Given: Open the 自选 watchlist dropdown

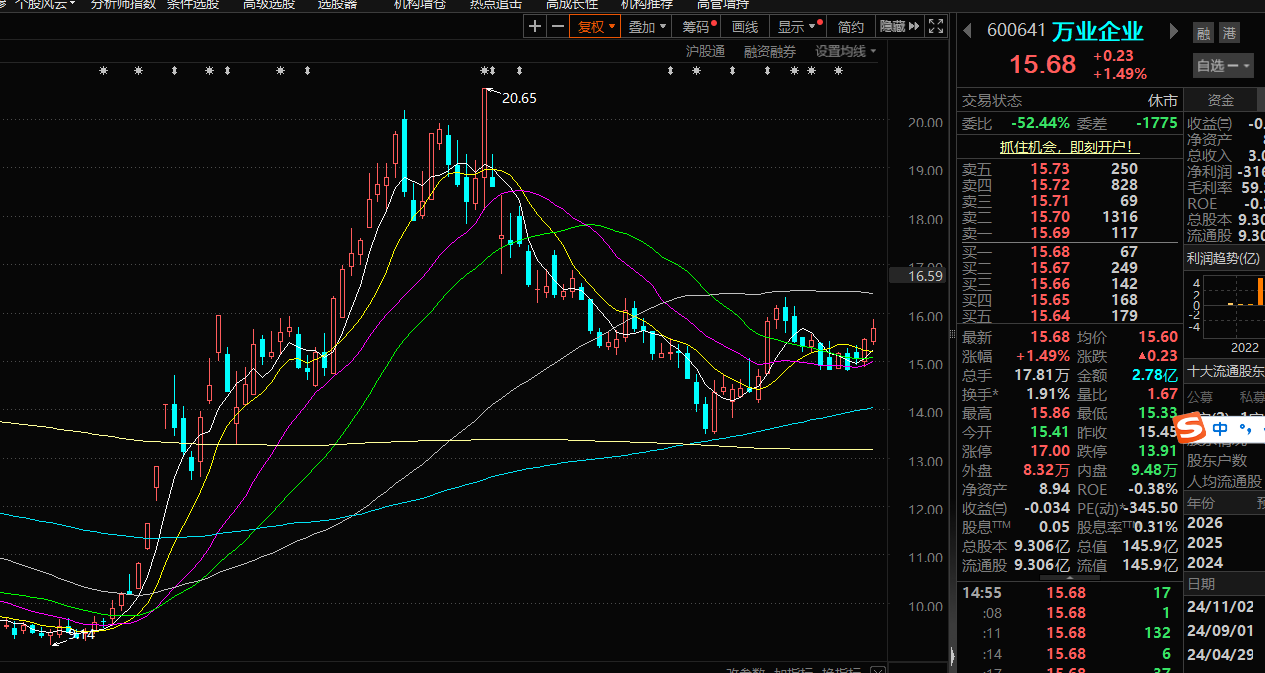Looking at the screenshot, I should point(1223,66).
